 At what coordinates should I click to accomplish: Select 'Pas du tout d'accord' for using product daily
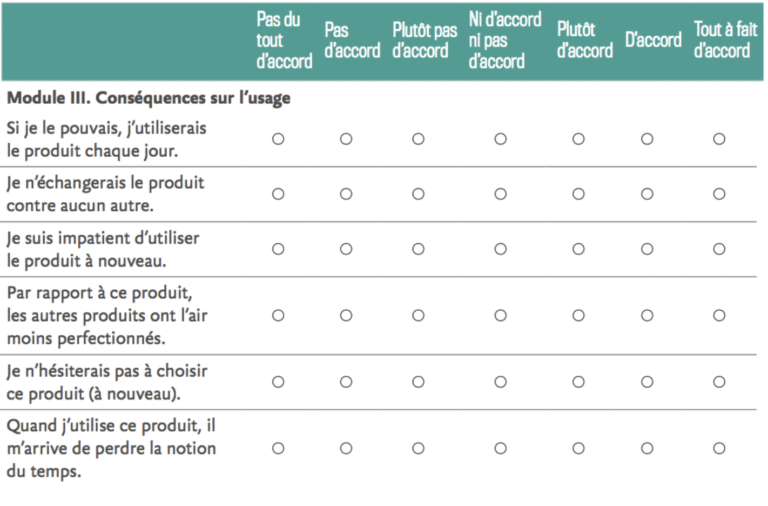[278, 139]
